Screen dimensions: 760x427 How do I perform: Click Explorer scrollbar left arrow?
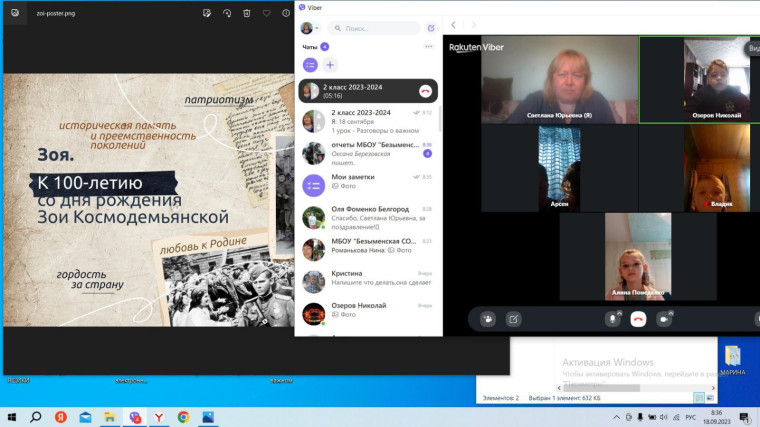click(x=559, y=388)
